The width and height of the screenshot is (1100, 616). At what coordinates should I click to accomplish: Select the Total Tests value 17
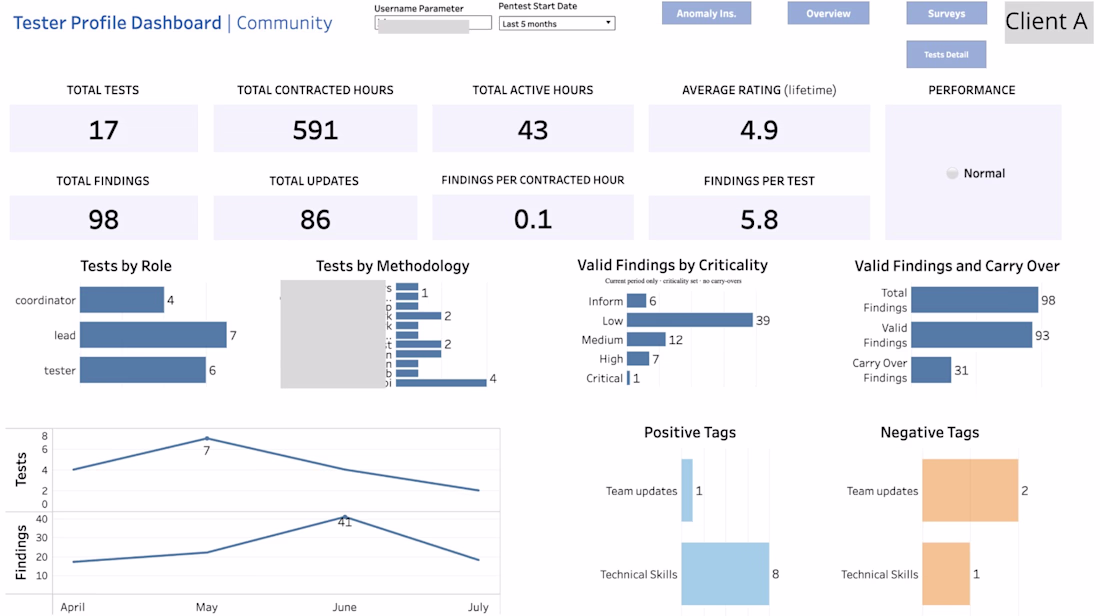pyautogui.click(x=103, y=130)
